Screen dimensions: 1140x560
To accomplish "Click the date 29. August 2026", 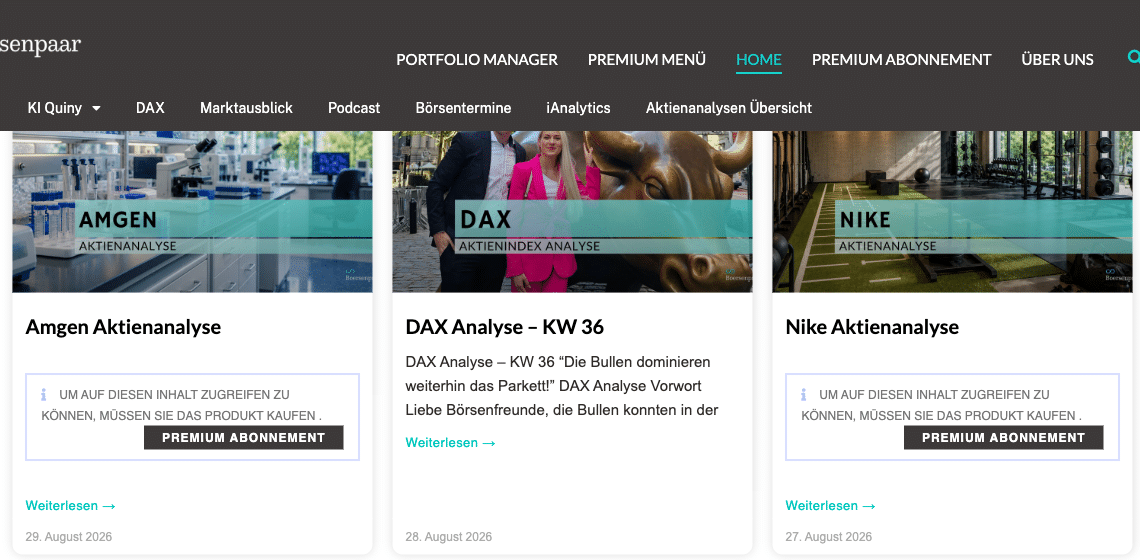I will point(68,537).
